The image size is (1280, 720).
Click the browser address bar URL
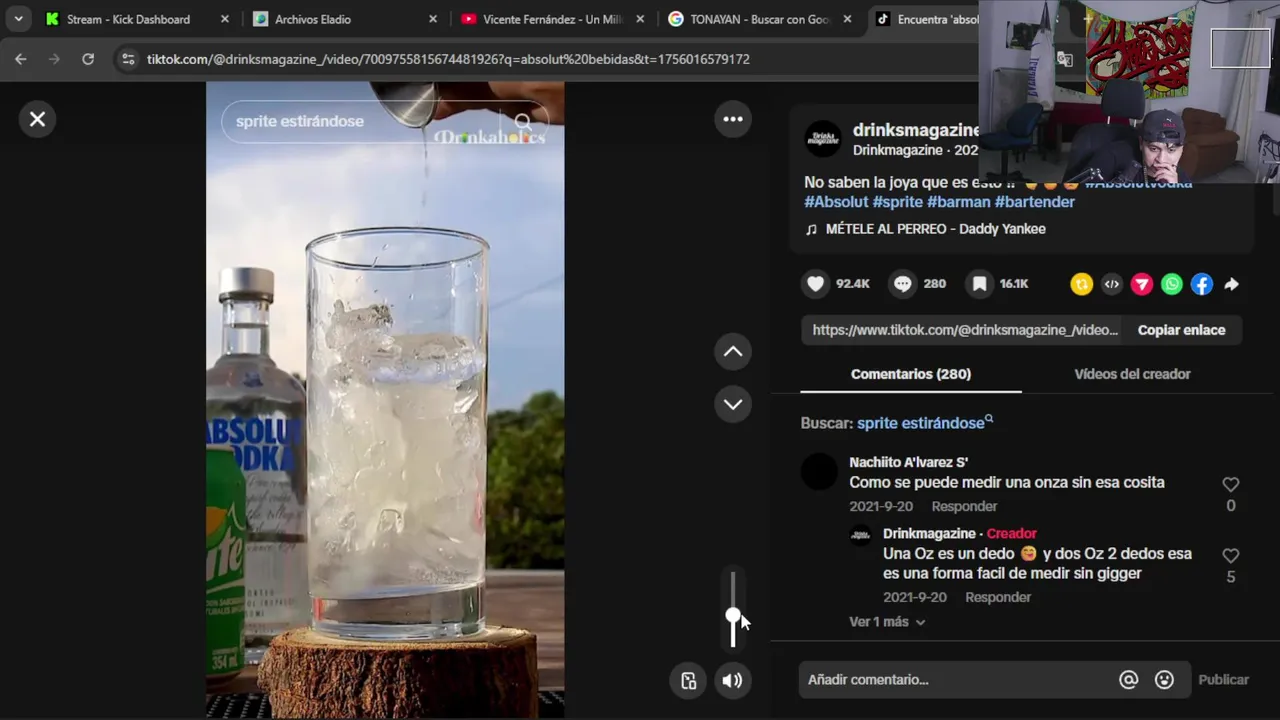coord(448,59)
